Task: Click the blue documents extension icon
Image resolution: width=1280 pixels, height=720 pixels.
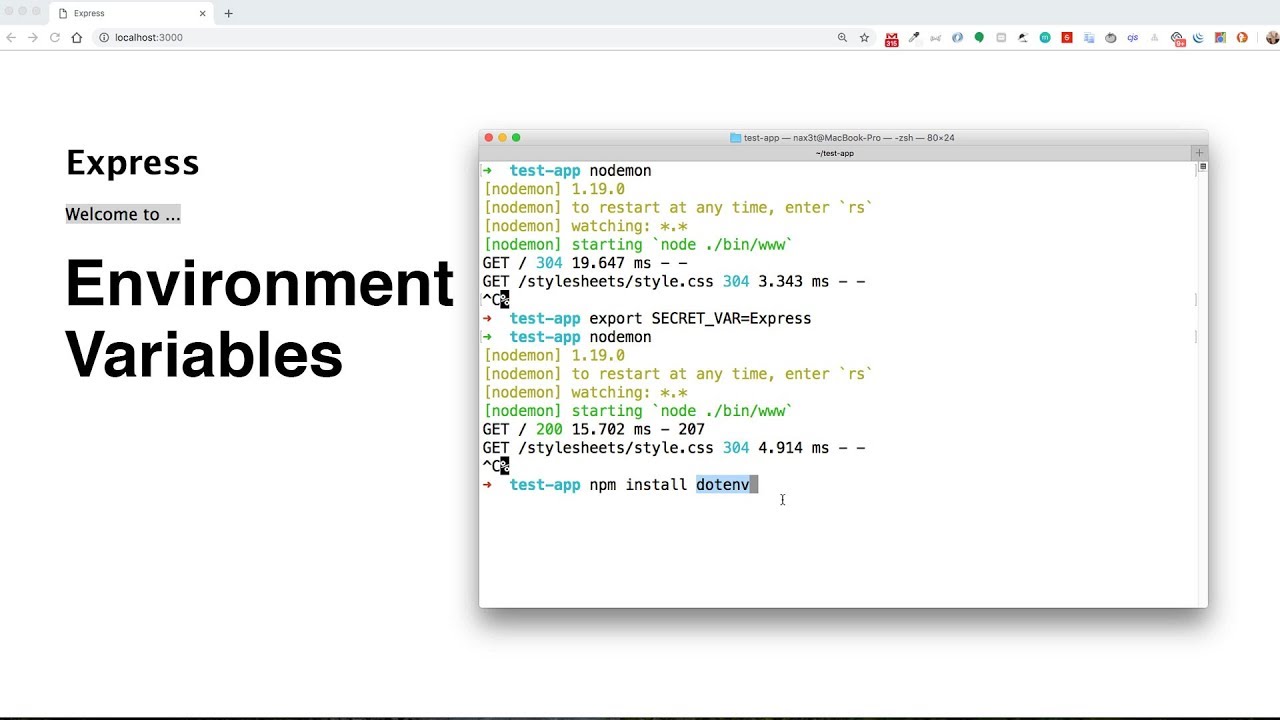Action: pyautogui.click(x=1089, y=37)
